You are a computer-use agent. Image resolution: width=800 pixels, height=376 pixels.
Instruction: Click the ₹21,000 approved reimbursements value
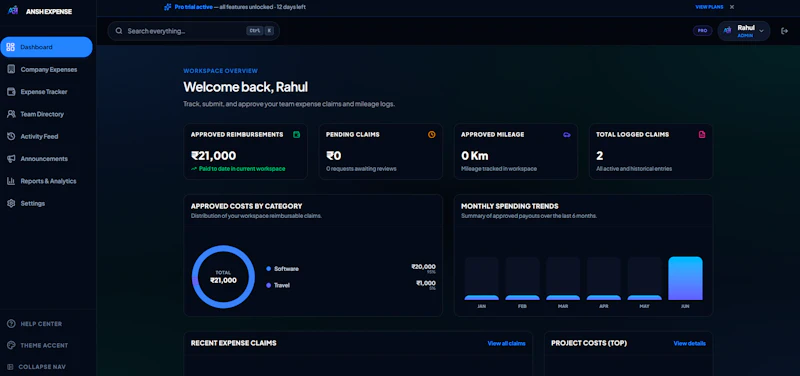pyautogui.click(x=213, y=156)
